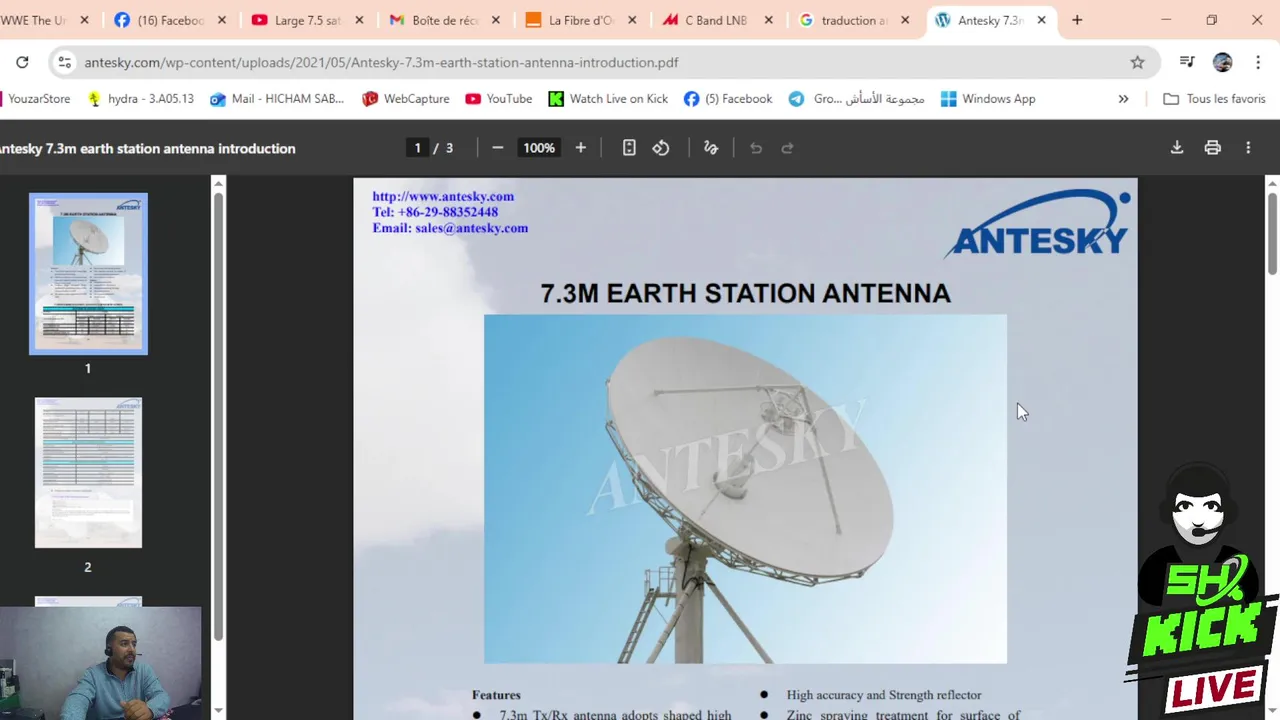Select page 2 thumbnail

[x=88, y=472]
